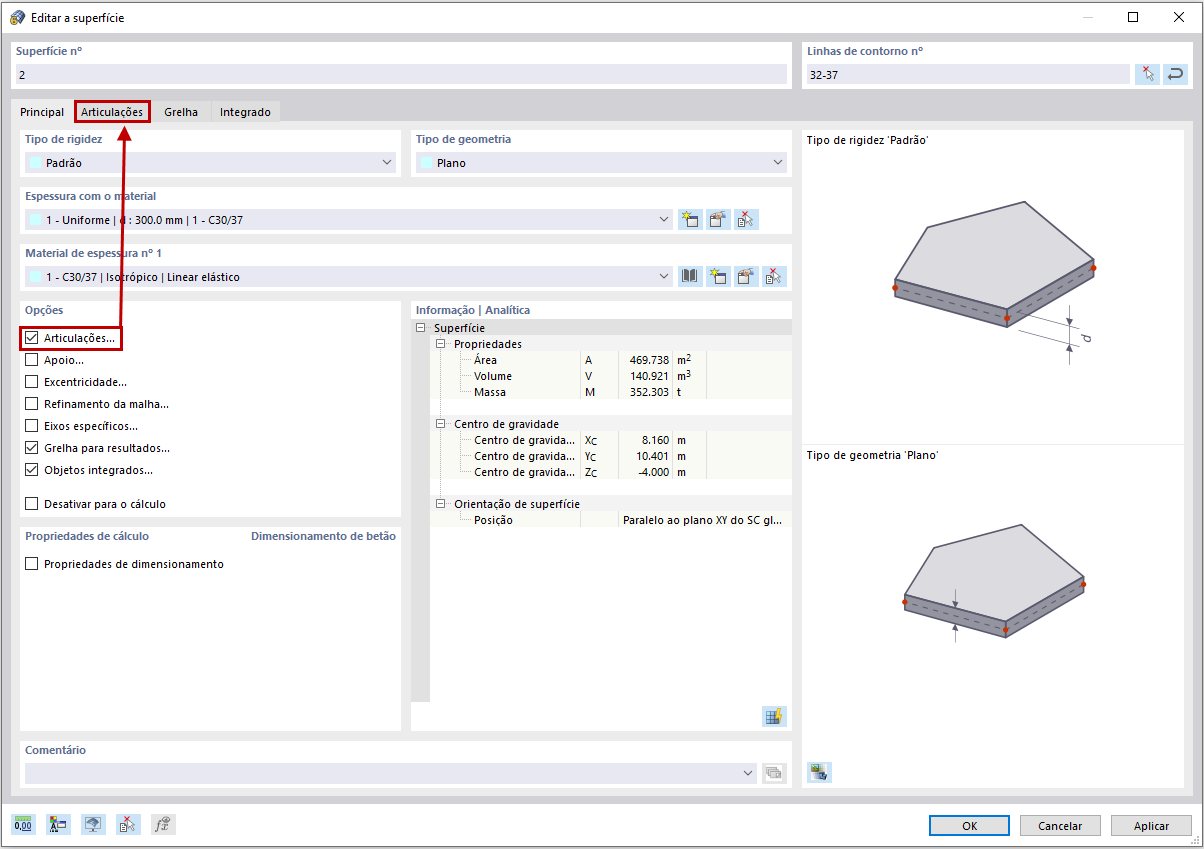Click the Aplicar button
1204x849 pixels.
[x=1151, y=826]
